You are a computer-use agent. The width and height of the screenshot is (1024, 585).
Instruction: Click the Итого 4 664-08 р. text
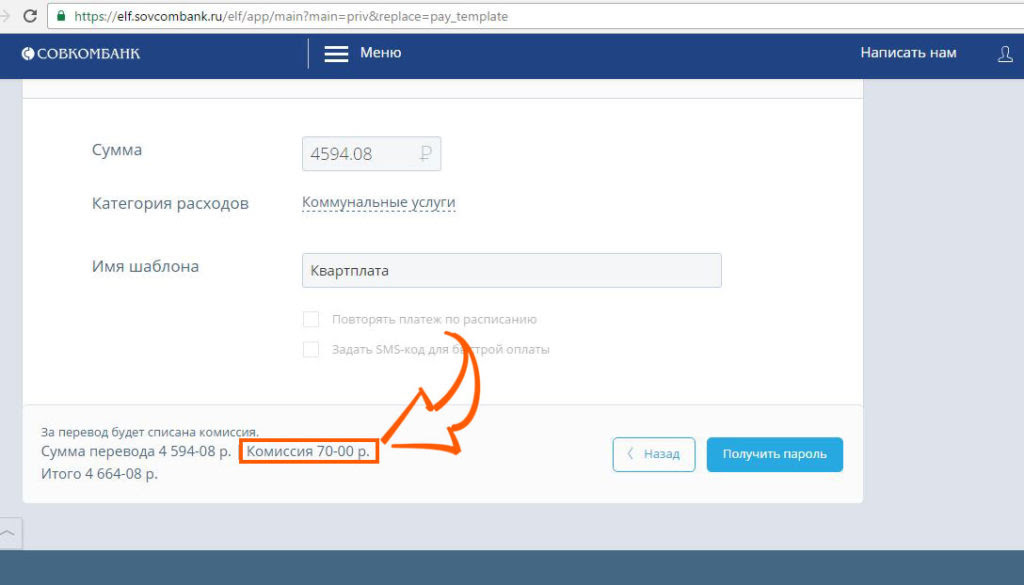(99, 474)
